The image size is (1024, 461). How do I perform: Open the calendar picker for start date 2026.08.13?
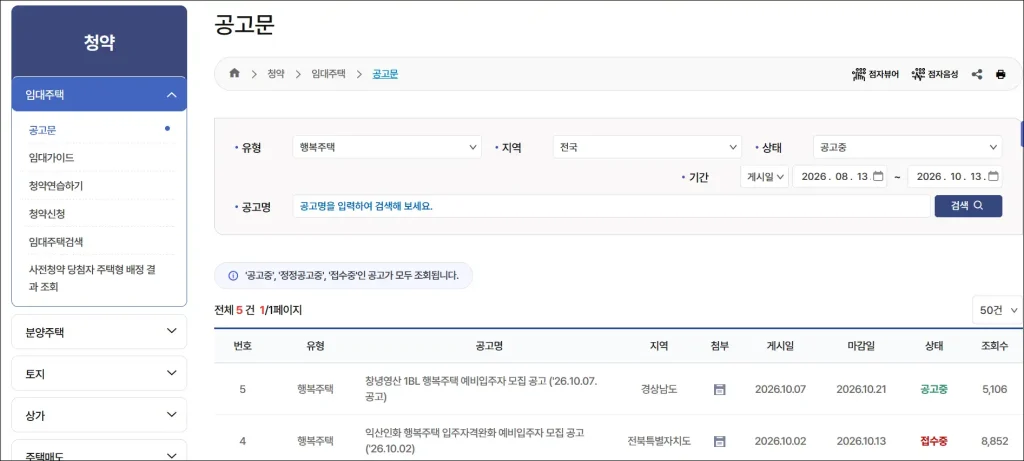click(878, 176)
